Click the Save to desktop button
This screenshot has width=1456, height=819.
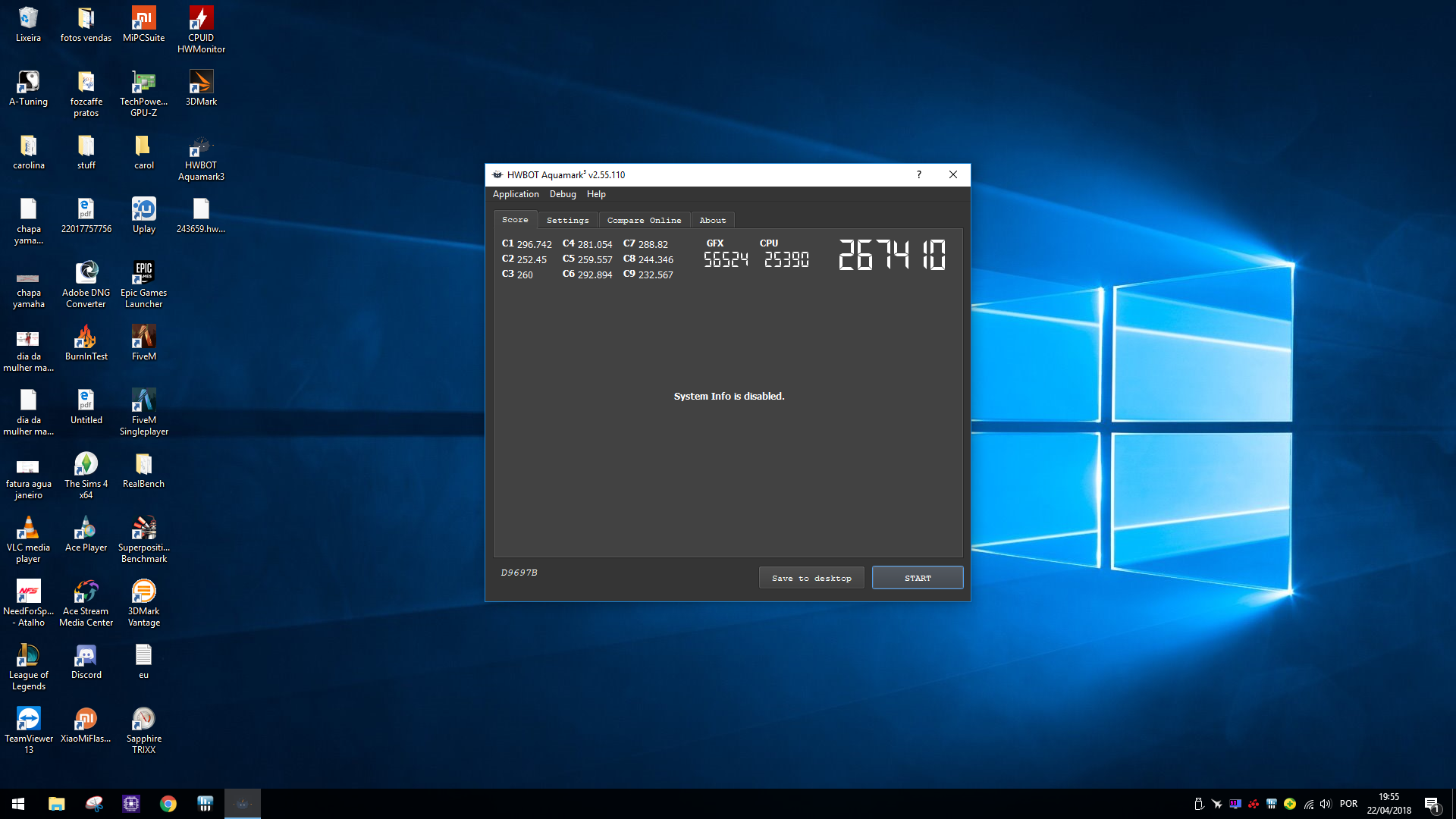click(x=811, y=578)
